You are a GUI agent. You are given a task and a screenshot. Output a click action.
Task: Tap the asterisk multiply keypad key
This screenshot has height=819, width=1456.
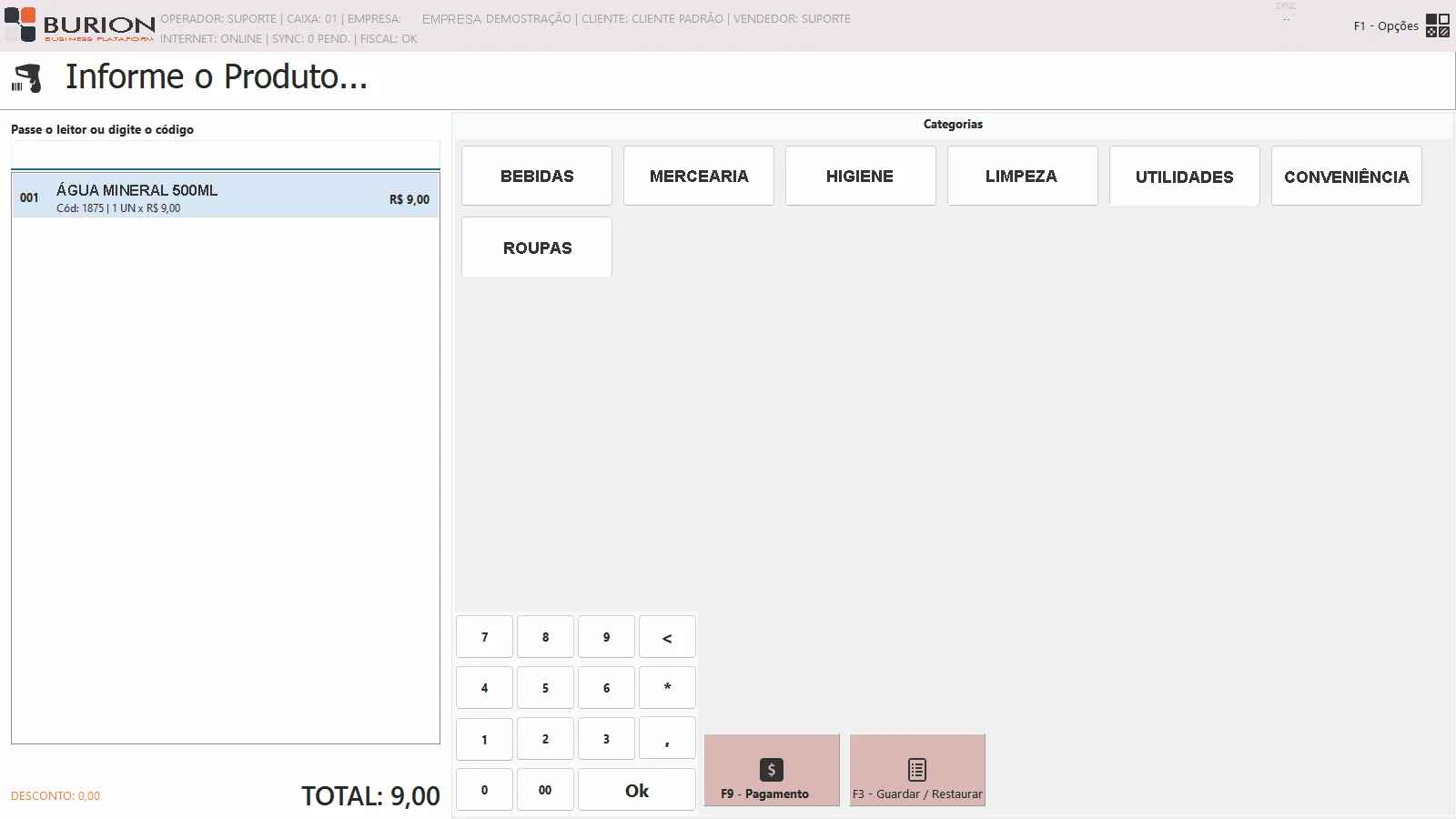click(x=667, y=688)
